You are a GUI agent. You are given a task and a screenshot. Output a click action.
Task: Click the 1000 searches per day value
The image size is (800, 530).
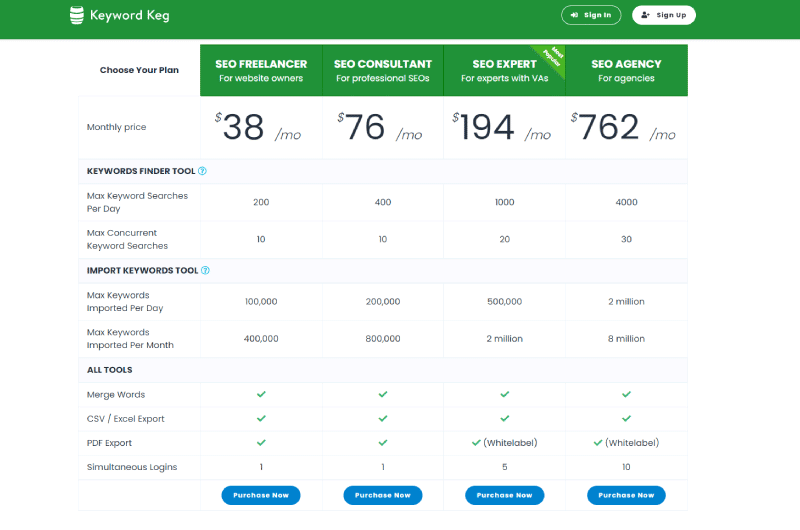coord(505,202)
